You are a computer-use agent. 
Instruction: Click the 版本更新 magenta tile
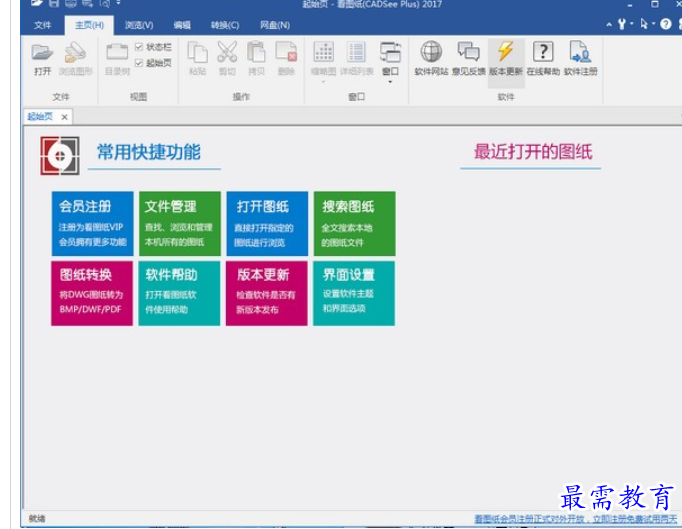click(x=267, y=293)
